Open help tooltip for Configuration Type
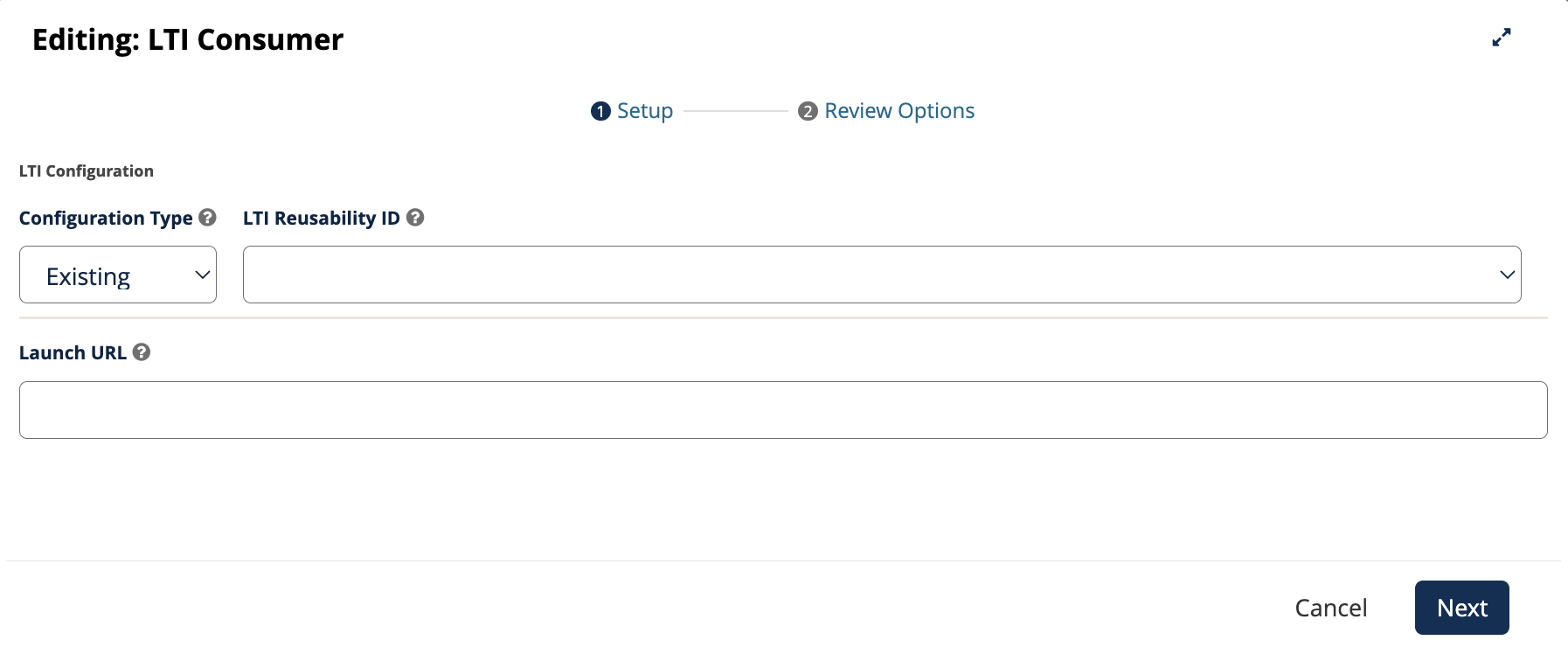 207,217
